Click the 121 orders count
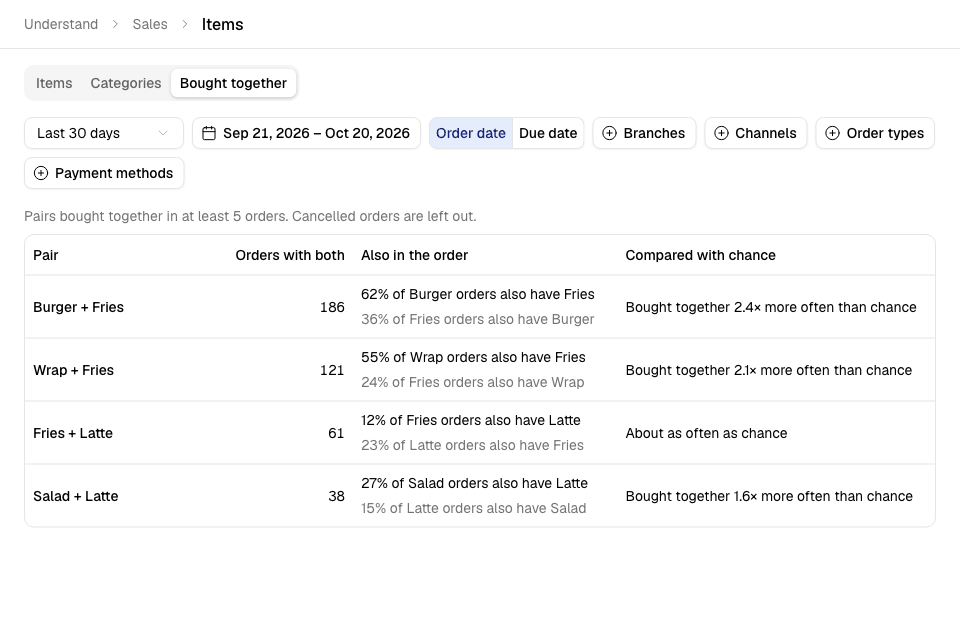The height and width of the screenshot is (640, 960). point(332,371)
